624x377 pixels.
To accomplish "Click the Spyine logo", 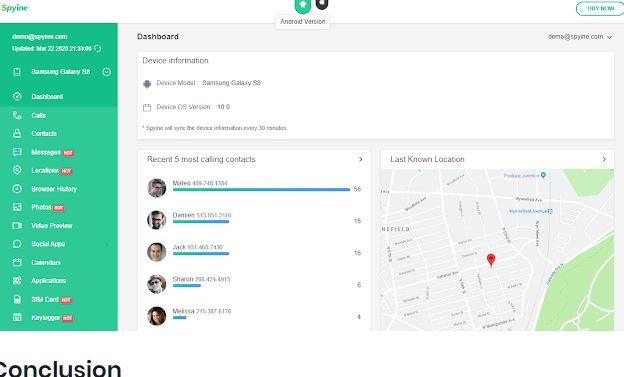I will coord(14,8).
